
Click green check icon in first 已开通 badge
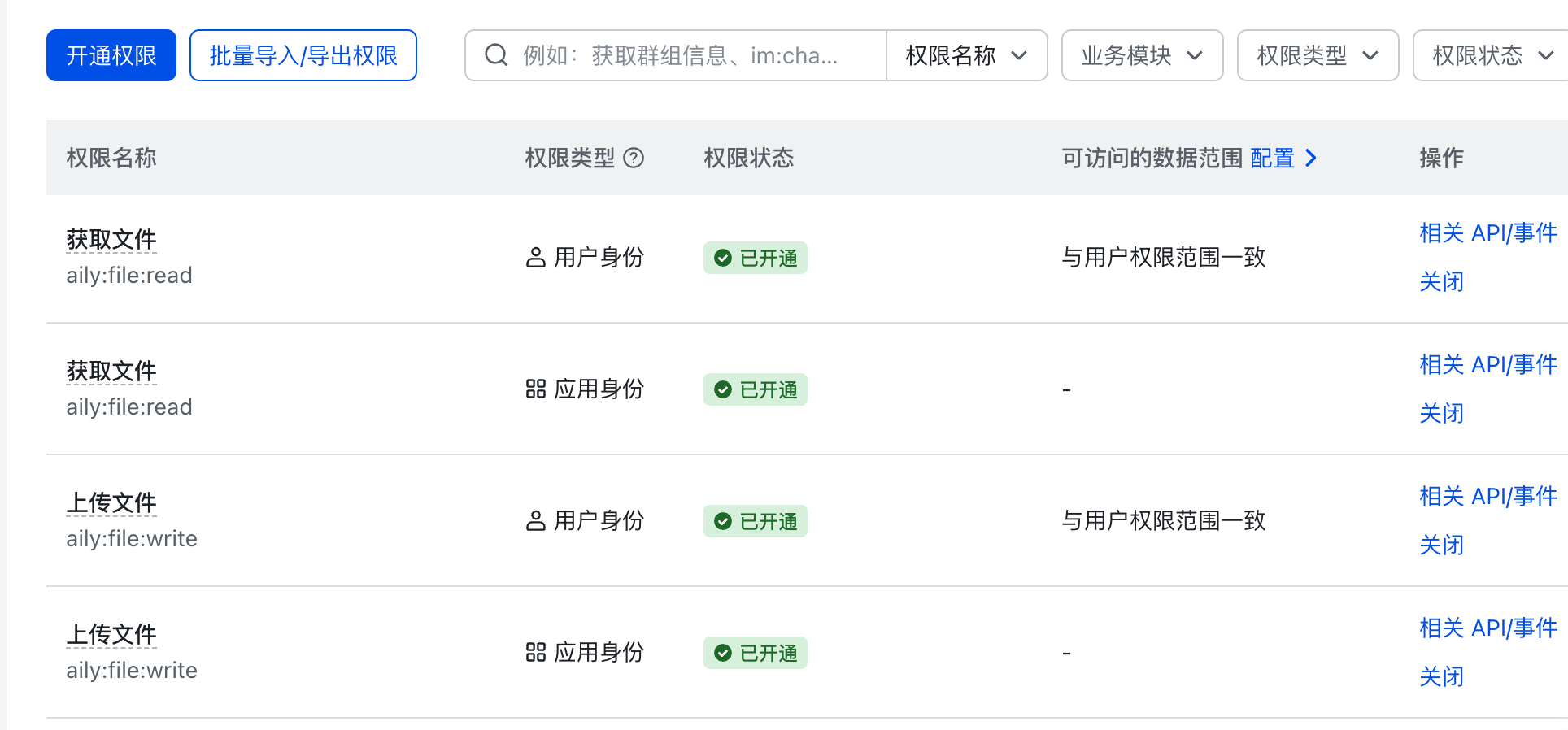point(723,259)
